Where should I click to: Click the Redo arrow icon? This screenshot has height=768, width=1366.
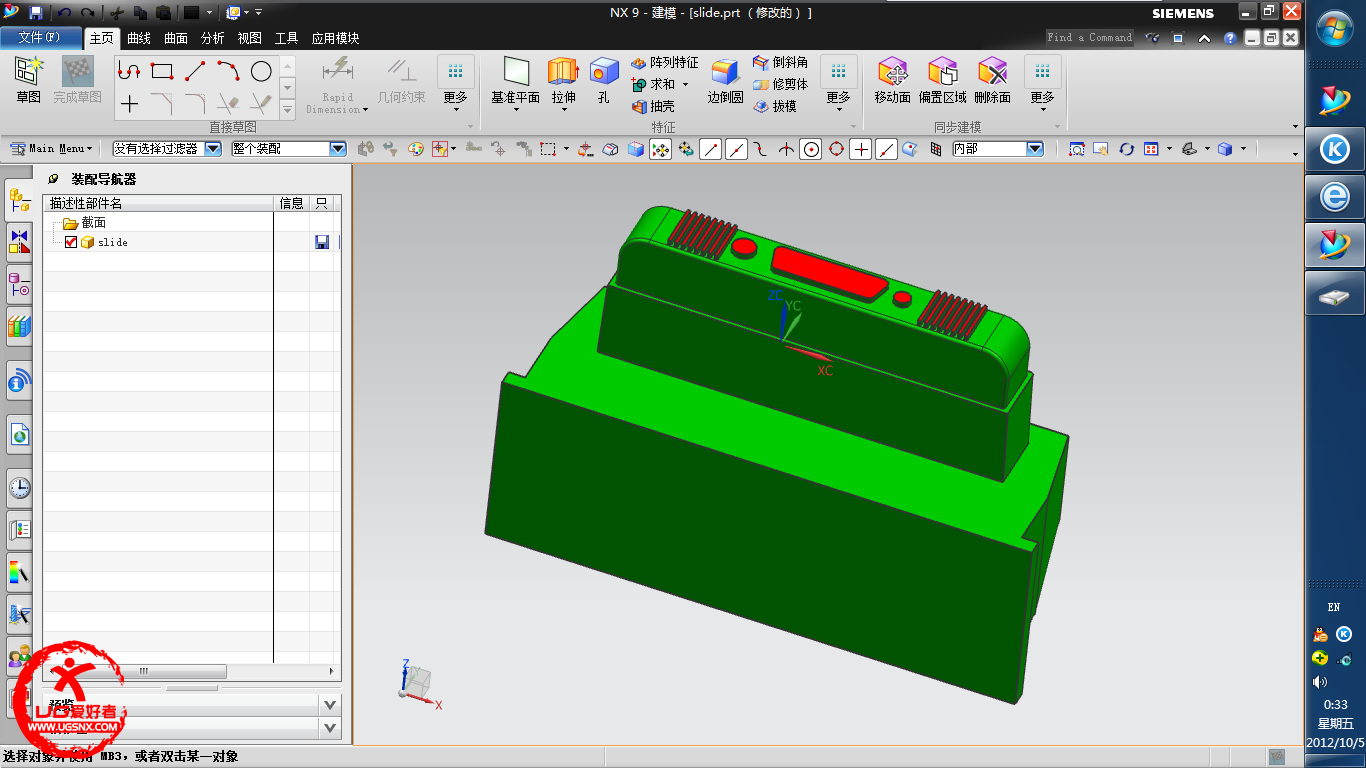point(87,13)
